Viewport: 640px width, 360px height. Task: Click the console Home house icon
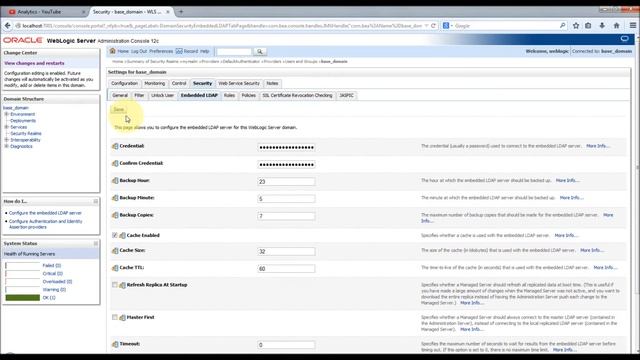113,51
